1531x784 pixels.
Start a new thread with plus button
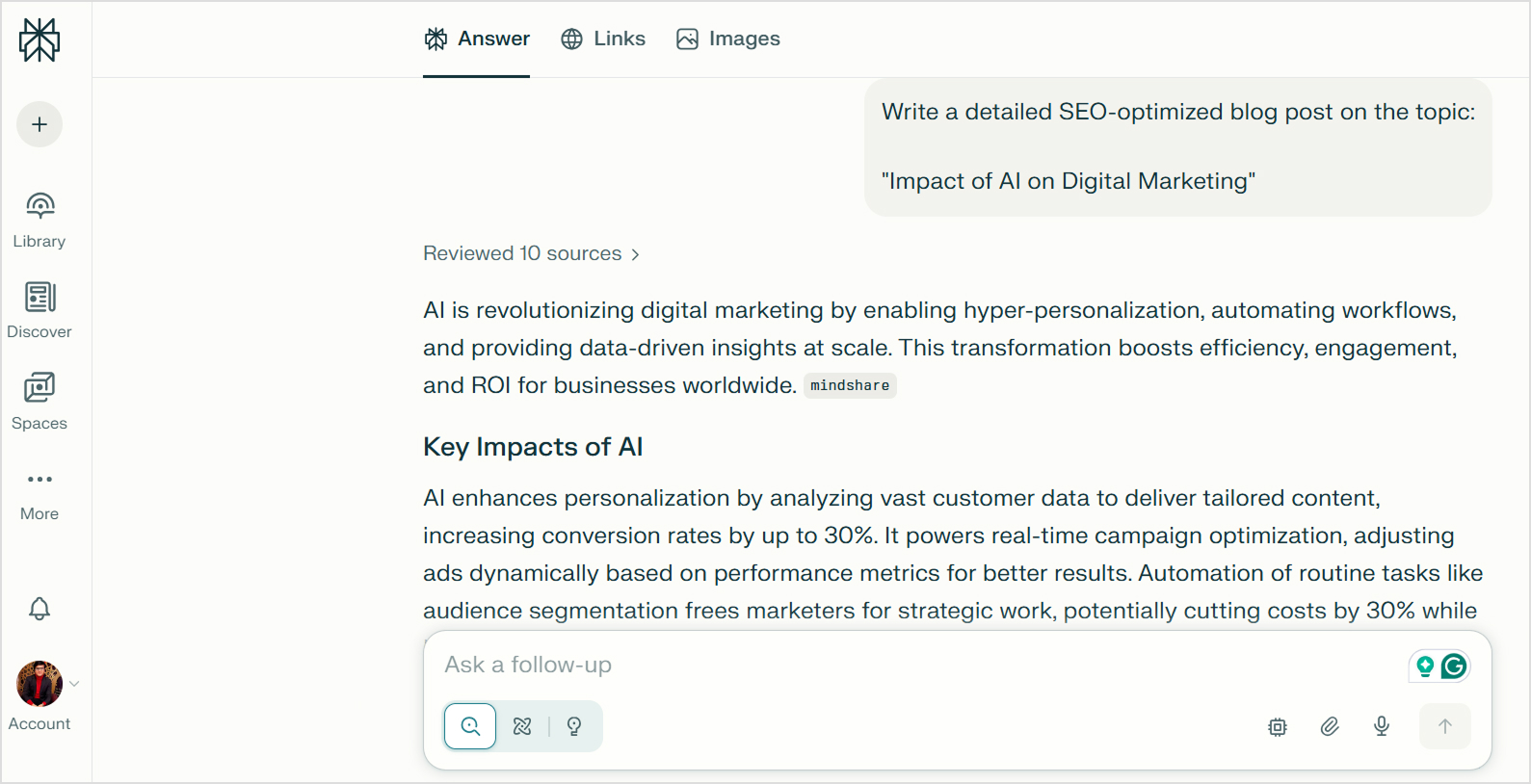click(x=40, y=124)
